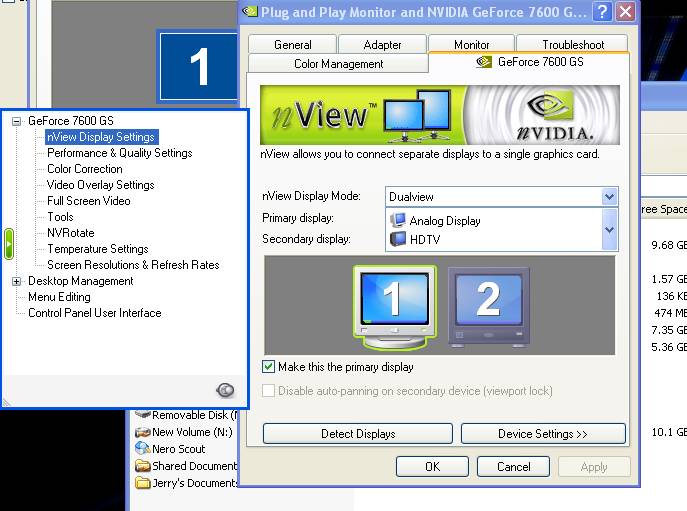Screen dimensions: 687x511
Task: Open Jerry's Documents folder icon
Action: coord(143,483)
